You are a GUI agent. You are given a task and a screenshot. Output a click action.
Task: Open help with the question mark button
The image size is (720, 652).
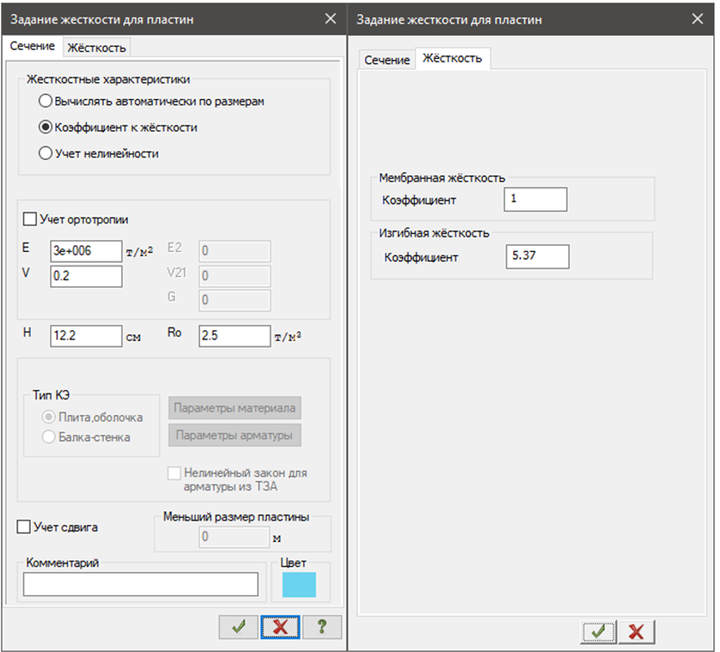[x=322, y=626]
